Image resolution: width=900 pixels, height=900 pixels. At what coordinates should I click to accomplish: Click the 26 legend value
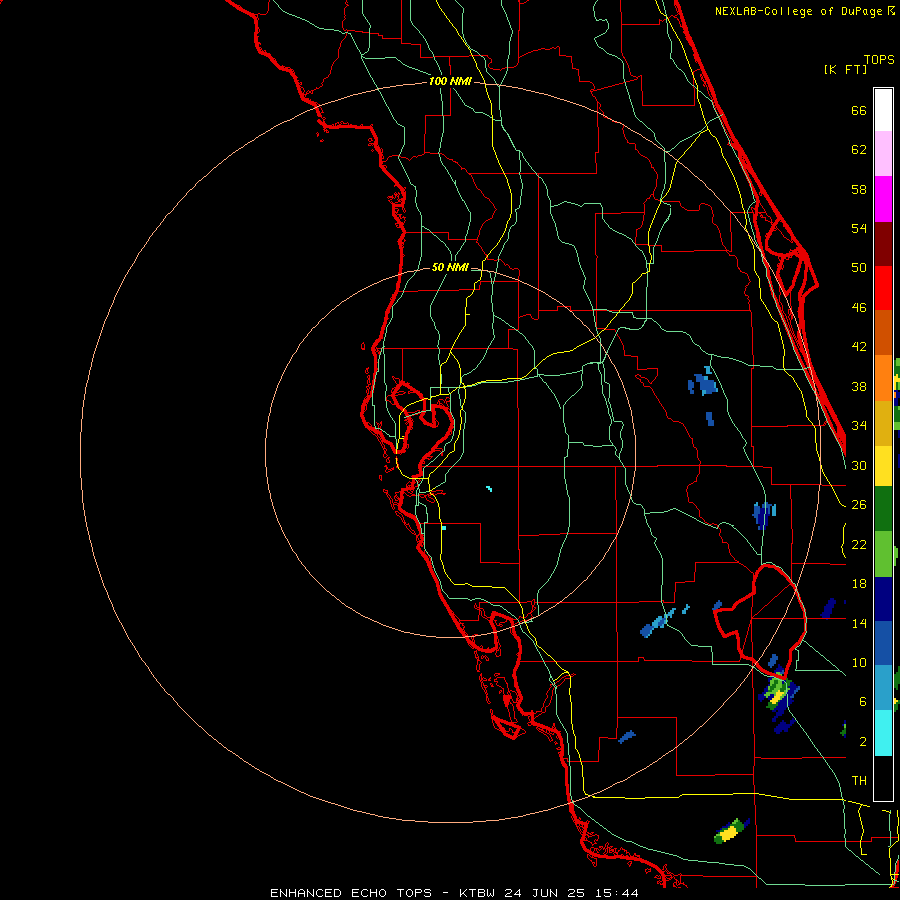tap(859, 505)
